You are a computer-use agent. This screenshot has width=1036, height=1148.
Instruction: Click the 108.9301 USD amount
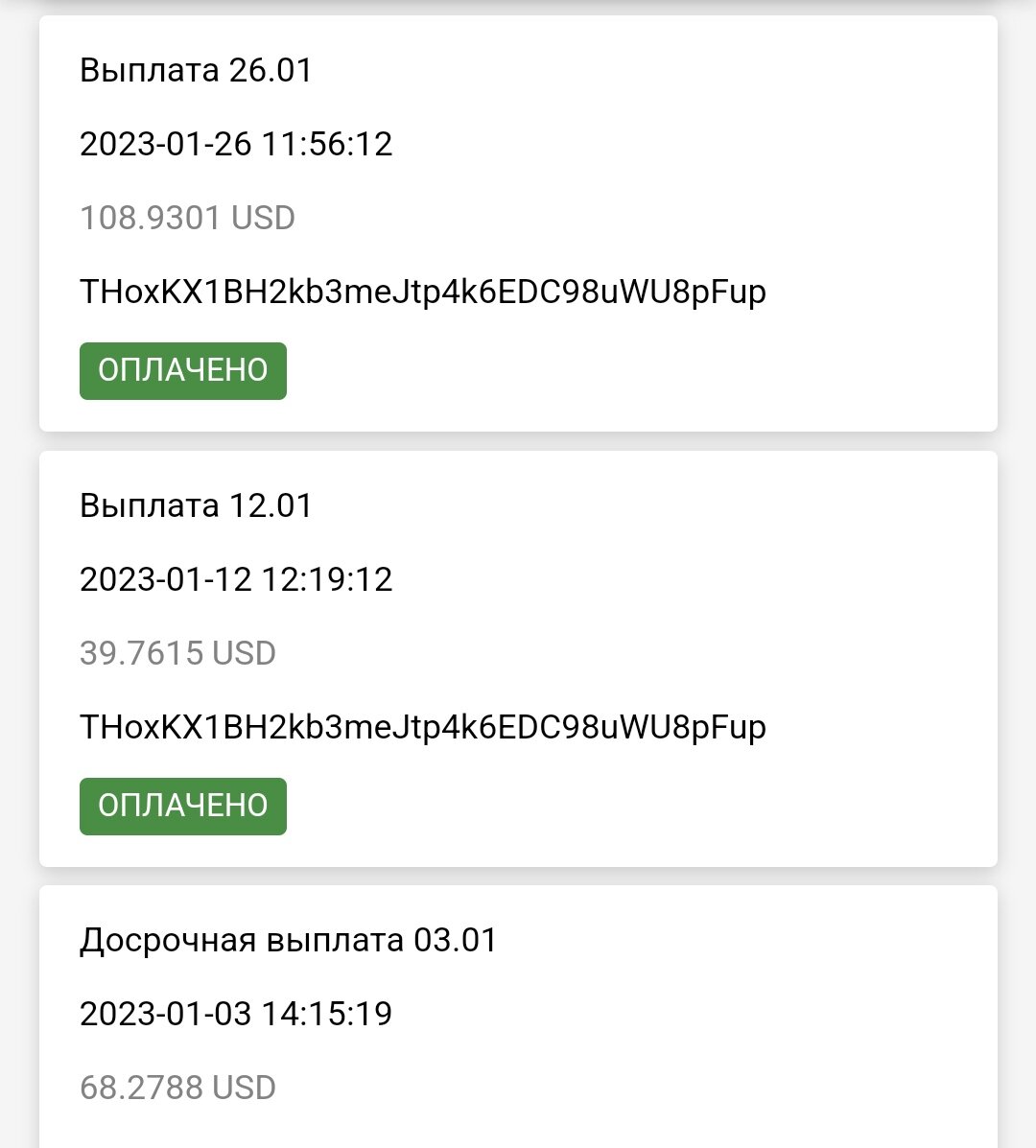pos(187,219)
